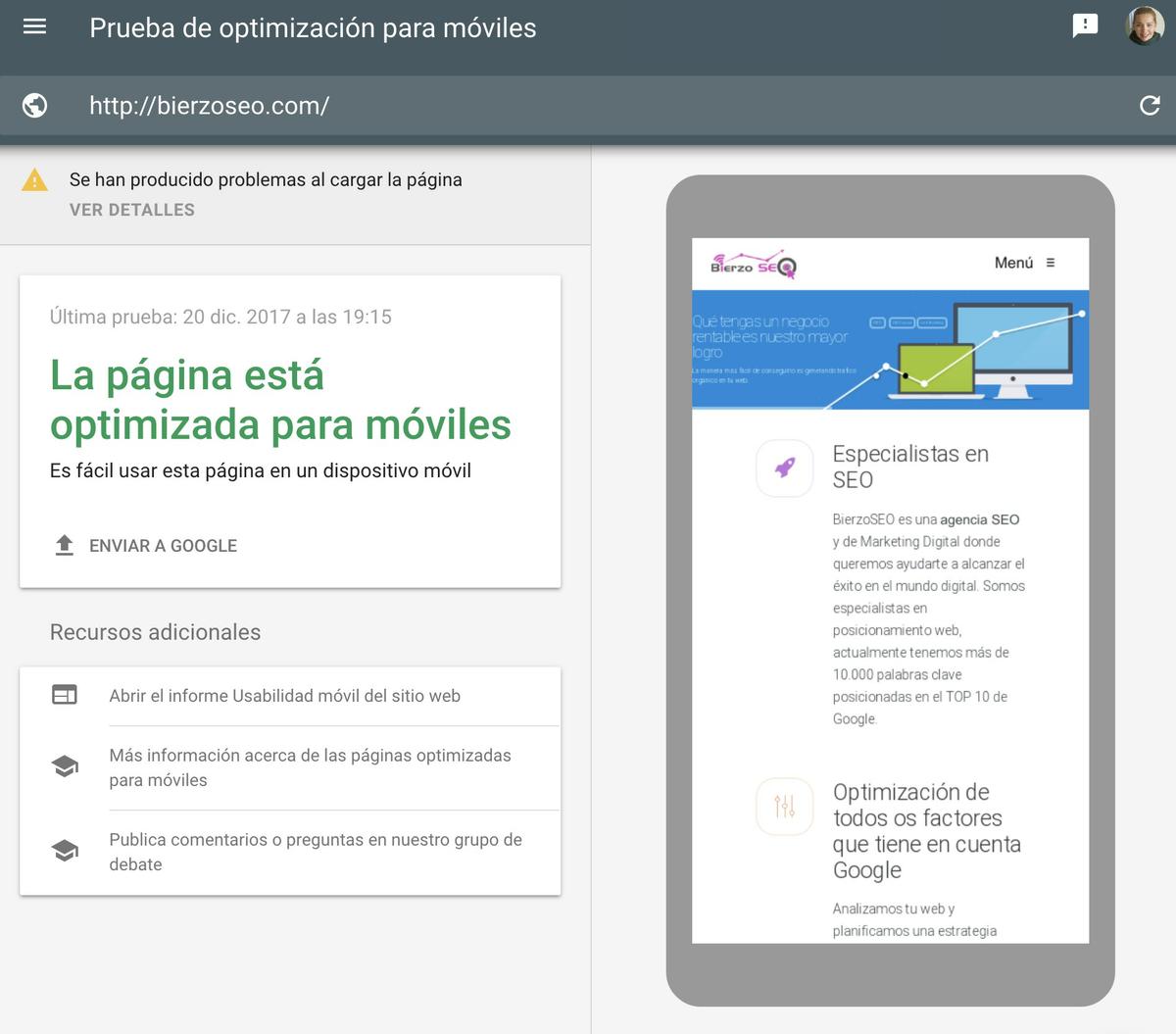Click the globe icon beside the URL

pos(34,105)
